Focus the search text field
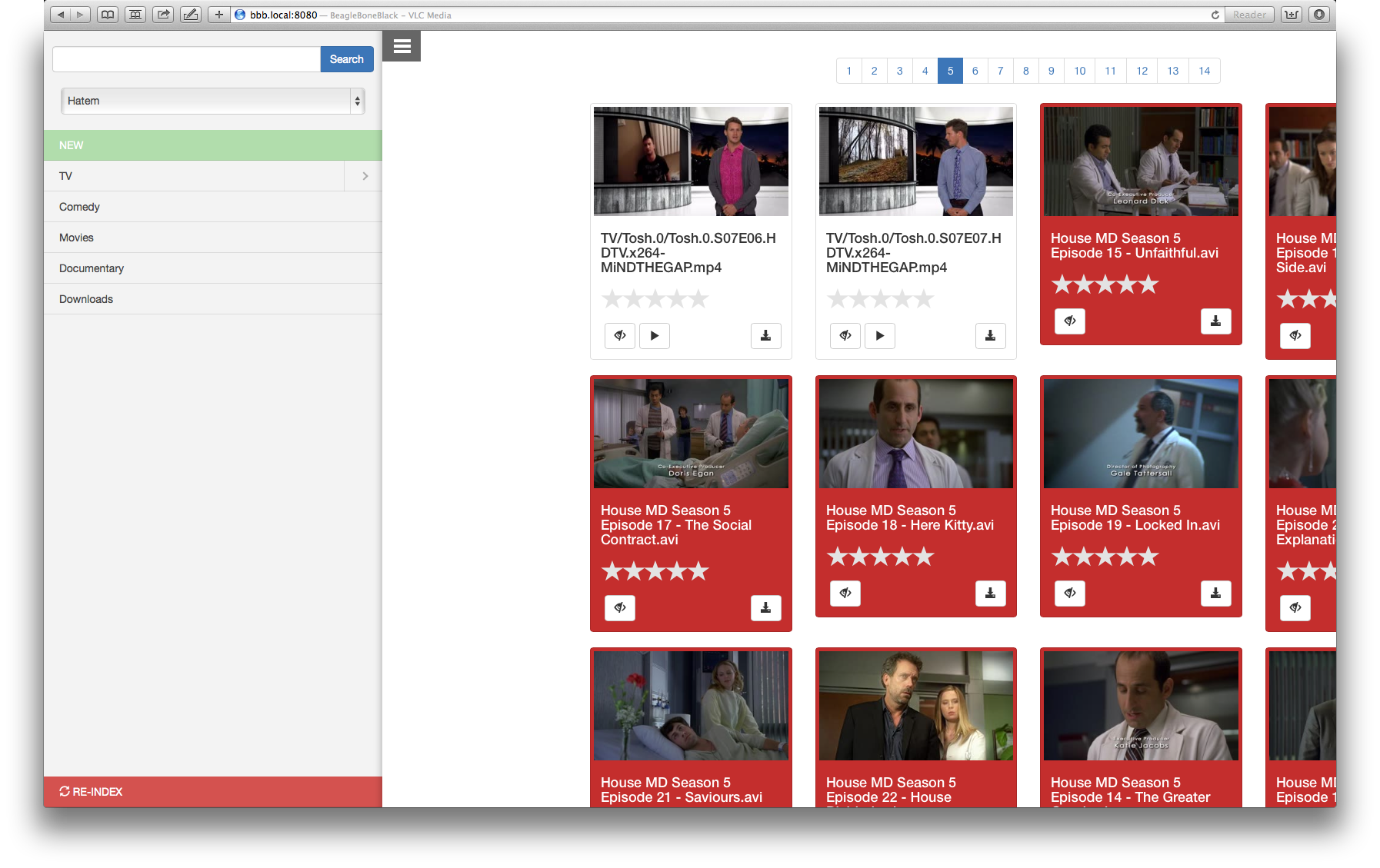Viewport: 1380px width, 868px height. pos(186,59)
